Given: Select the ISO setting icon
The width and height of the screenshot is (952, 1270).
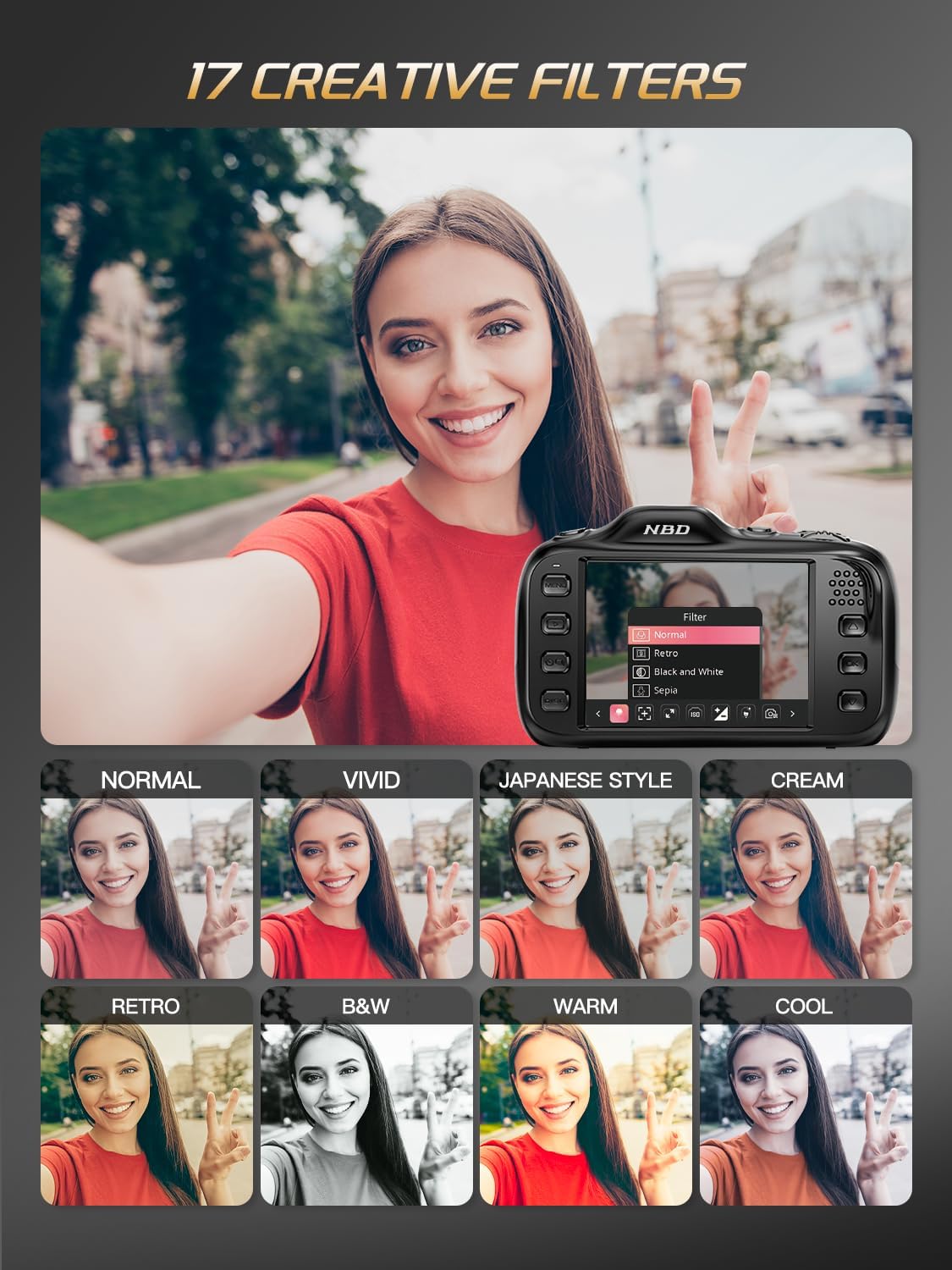Looking at the screenshot, I should click(x=695, y=714).
